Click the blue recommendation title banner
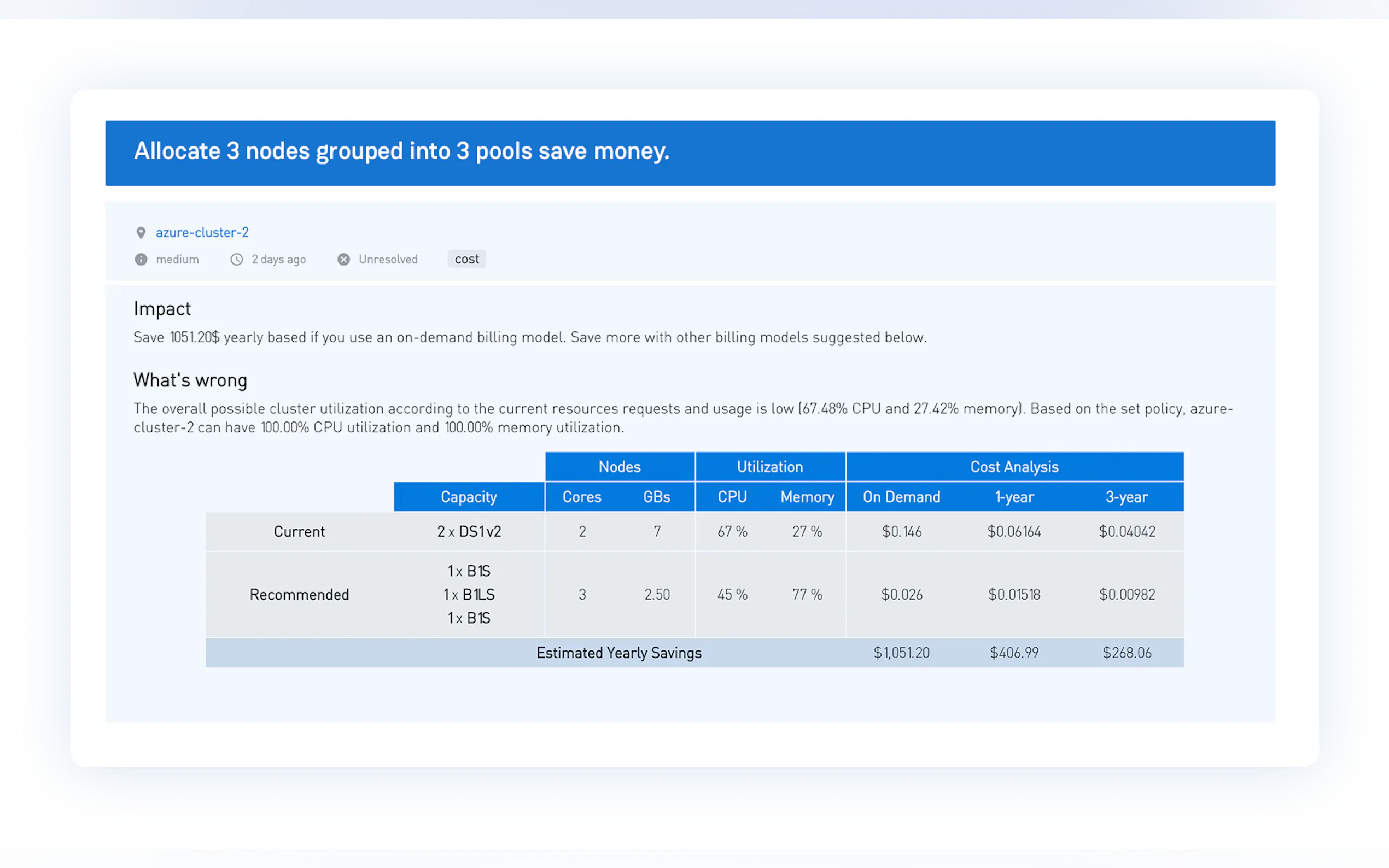 pos(690,153)
